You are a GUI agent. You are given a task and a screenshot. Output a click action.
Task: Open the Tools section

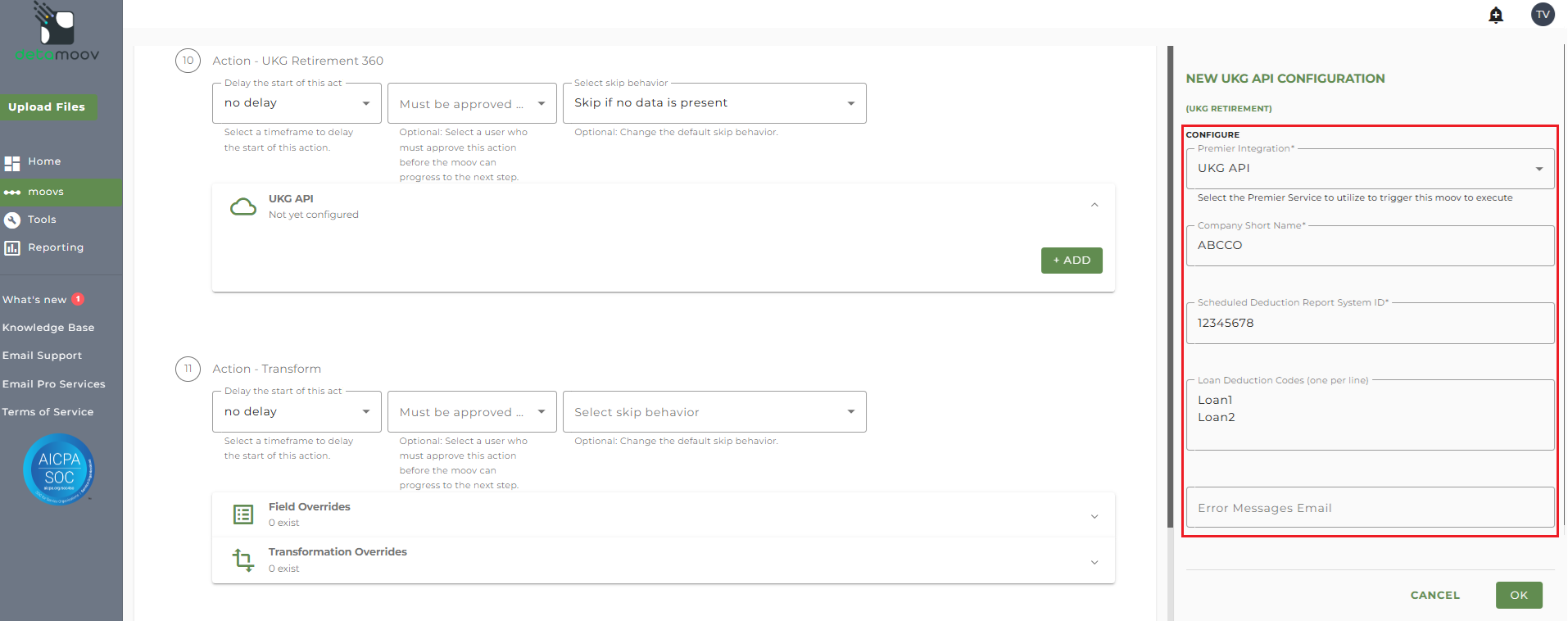pyautogui.click(x=42, y=220)
